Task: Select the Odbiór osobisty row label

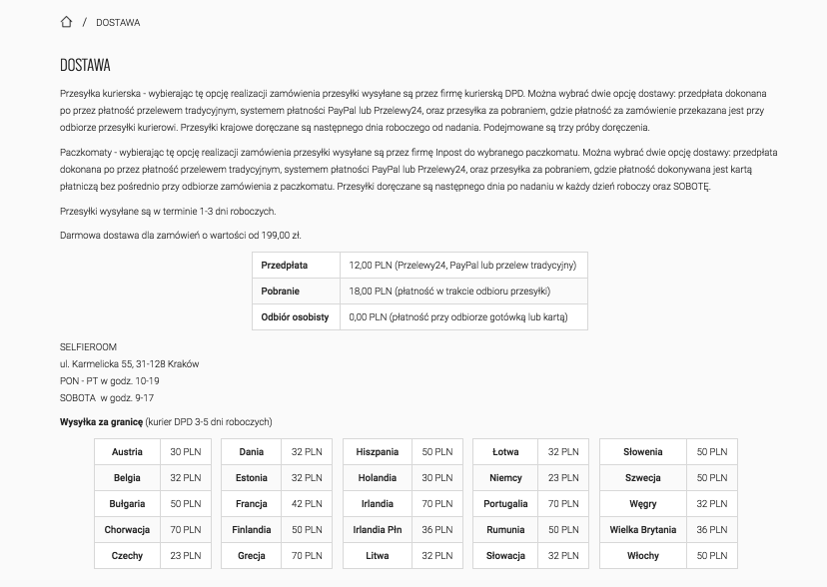Action: point(295,317)
